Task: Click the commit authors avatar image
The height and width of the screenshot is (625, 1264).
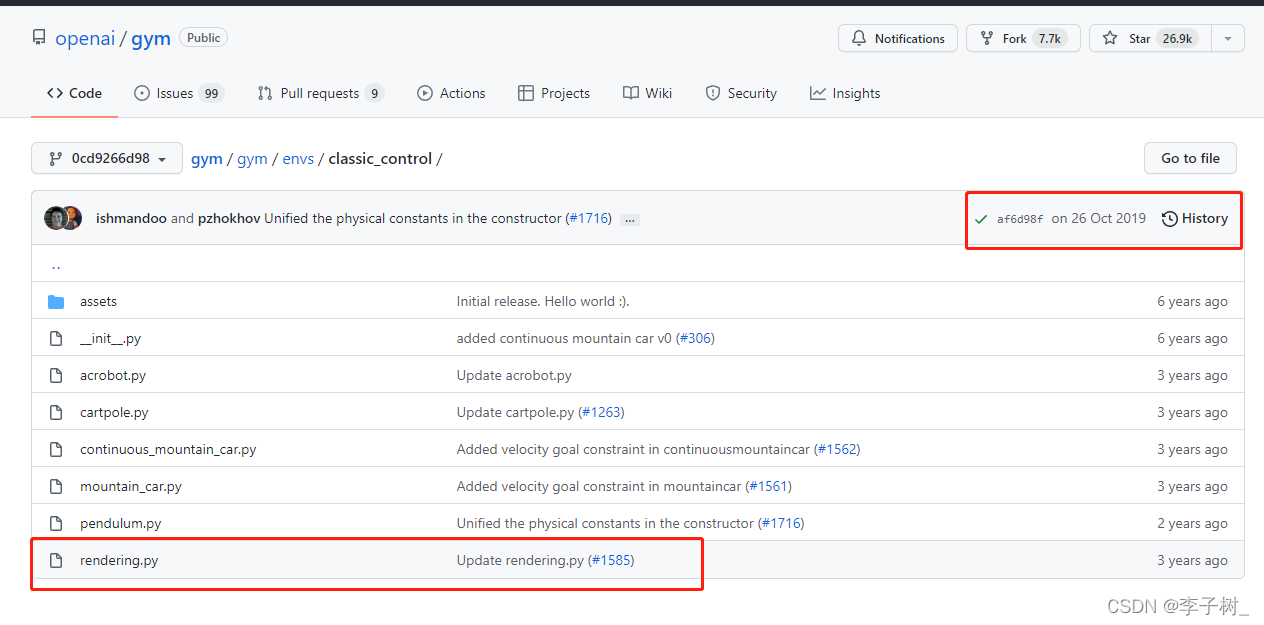Action: tap(63, 218)
